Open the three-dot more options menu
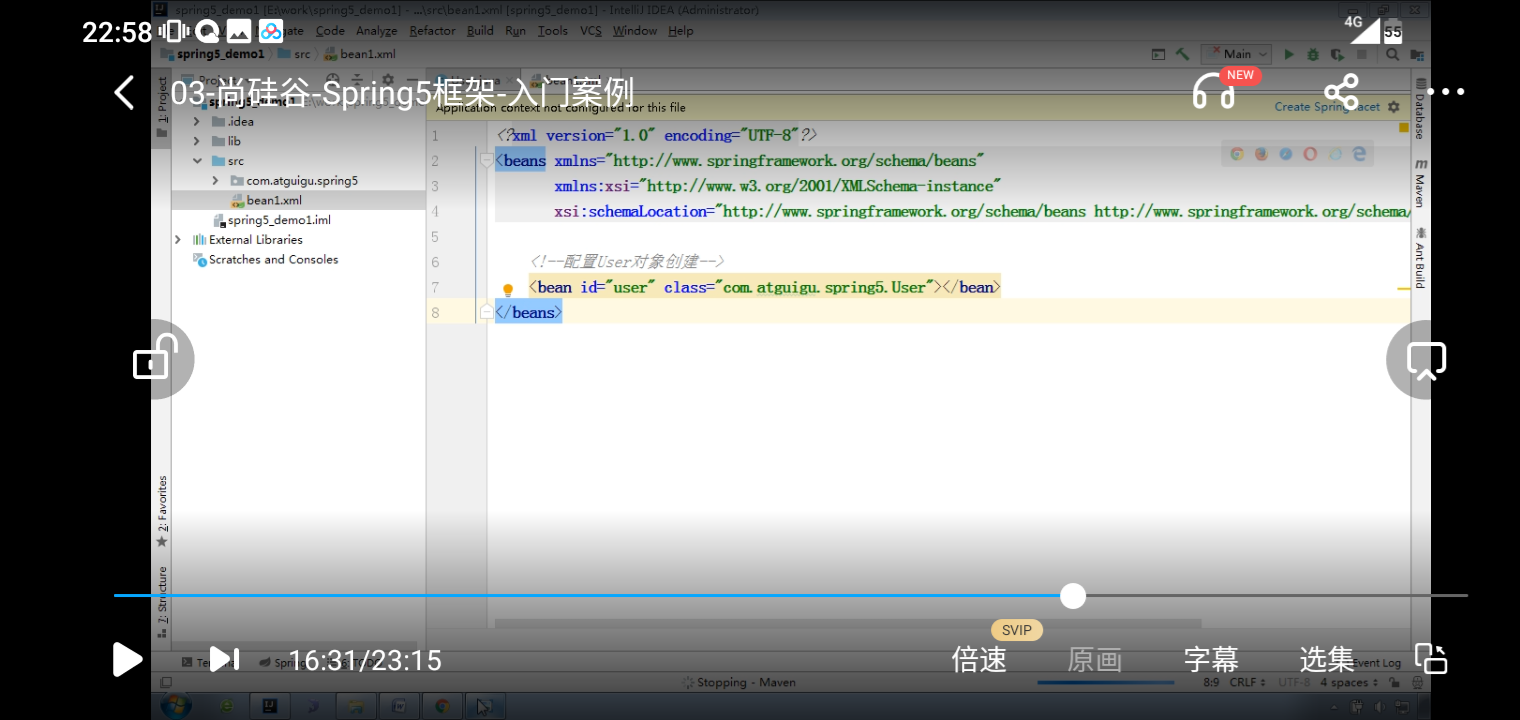Screen dimensions: 1520x720 pyautogui.click(x=1446, y=92)
